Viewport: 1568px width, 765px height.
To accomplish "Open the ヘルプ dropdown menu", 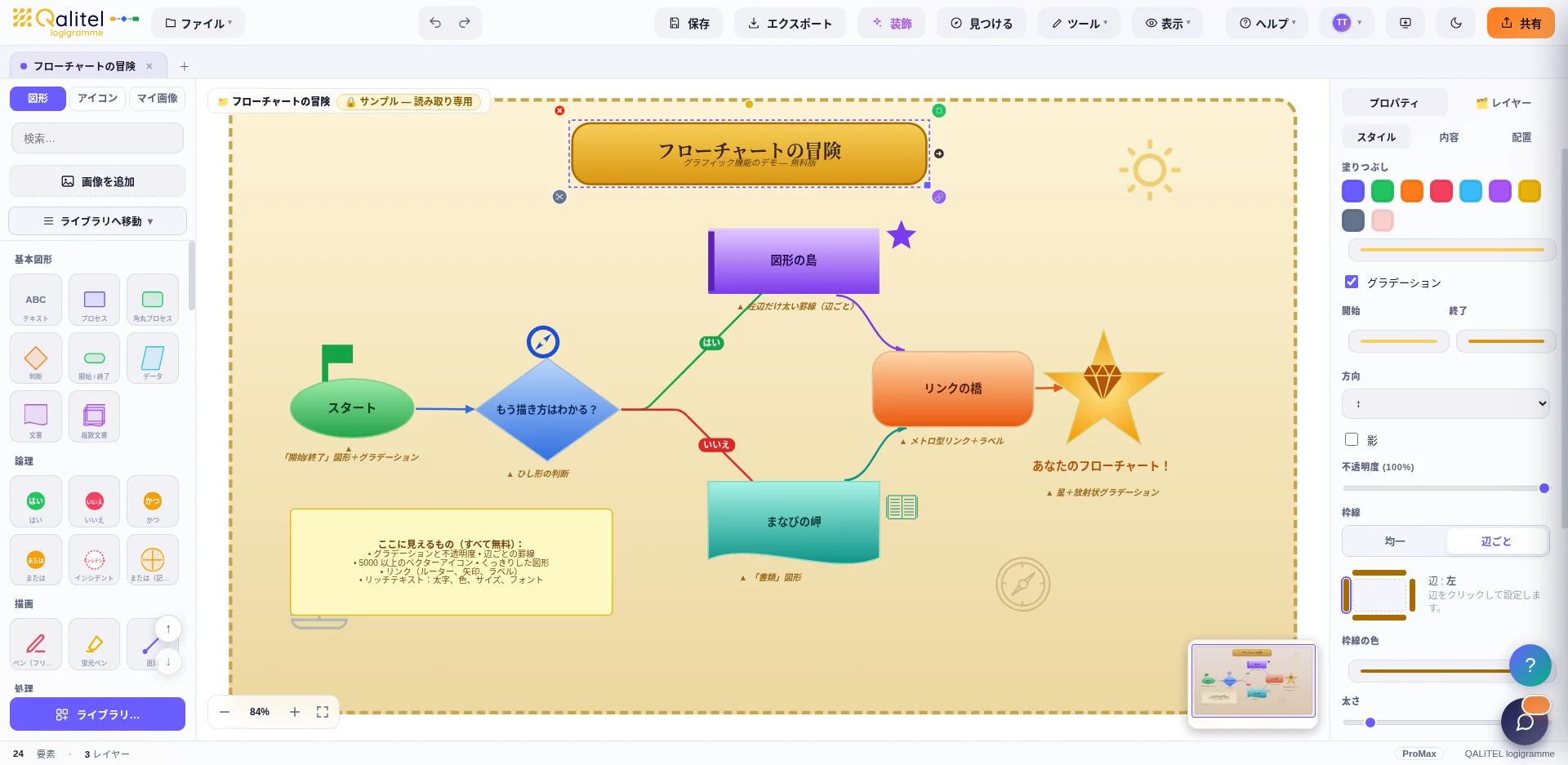I will pyautogui.click(x=1267, y=23).
